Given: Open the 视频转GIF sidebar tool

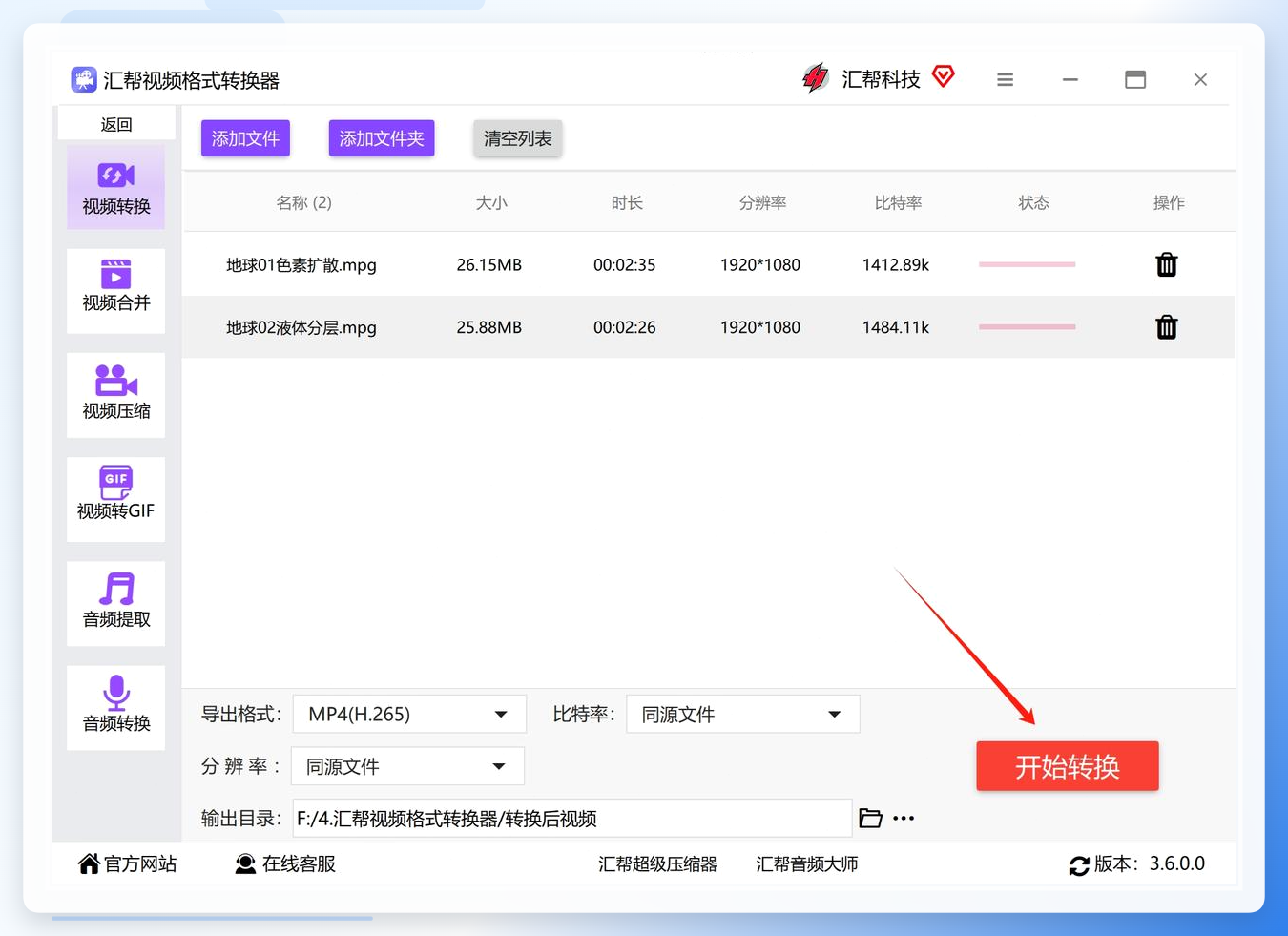Looking at the screenshot, I should (115, 499).
